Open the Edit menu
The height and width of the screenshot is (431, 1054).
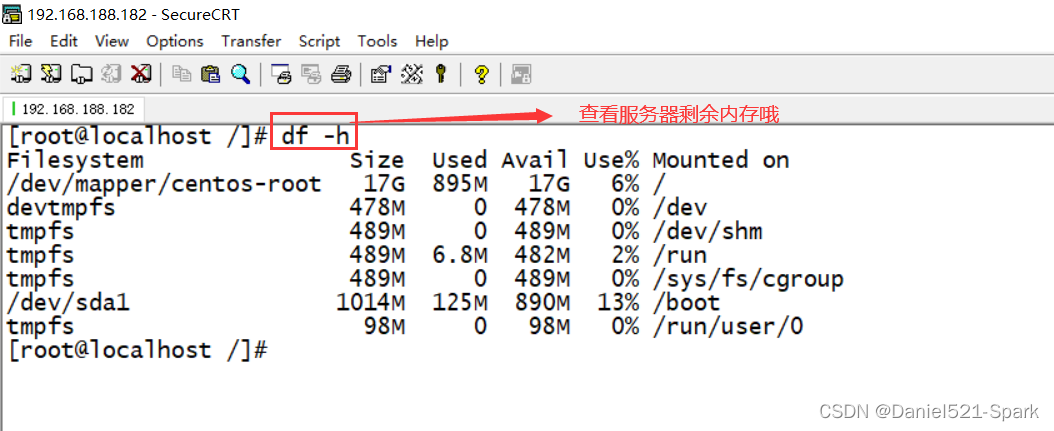pos(64,41)
